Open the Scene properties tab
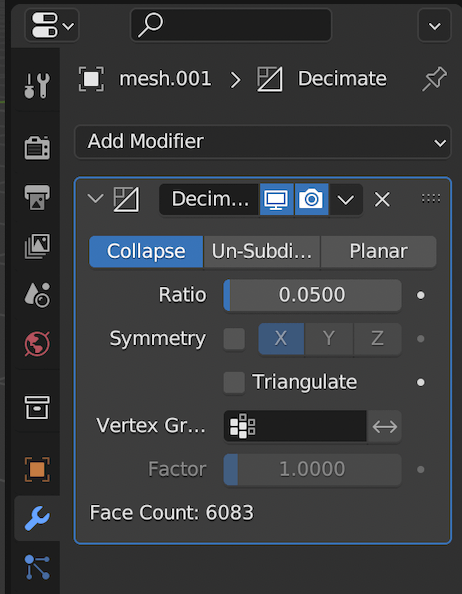This screenshot has height=594, width=462. [x=37, y=295]
